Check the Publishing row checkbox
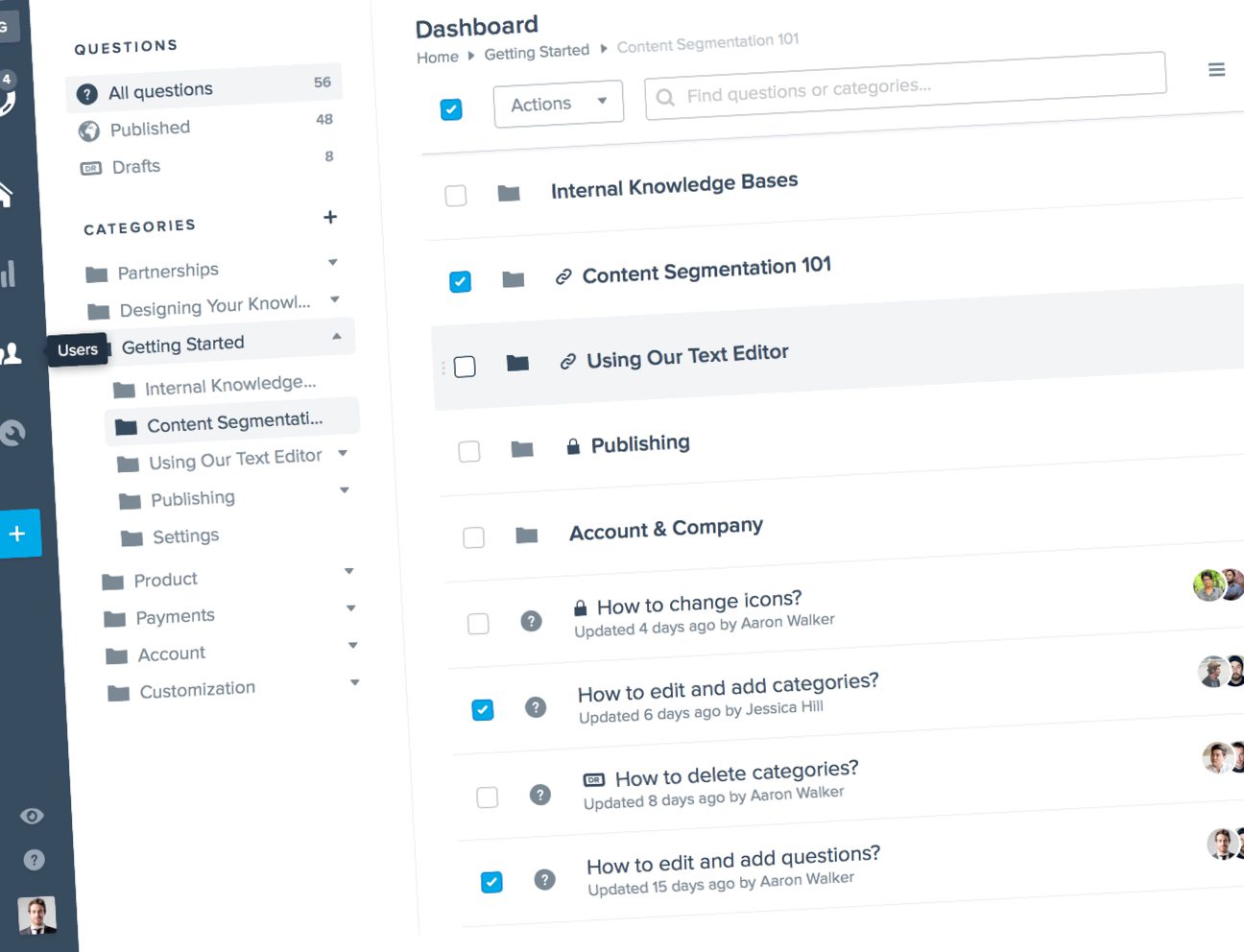This screenshot has height=952, width=1244. pos(469,451)
